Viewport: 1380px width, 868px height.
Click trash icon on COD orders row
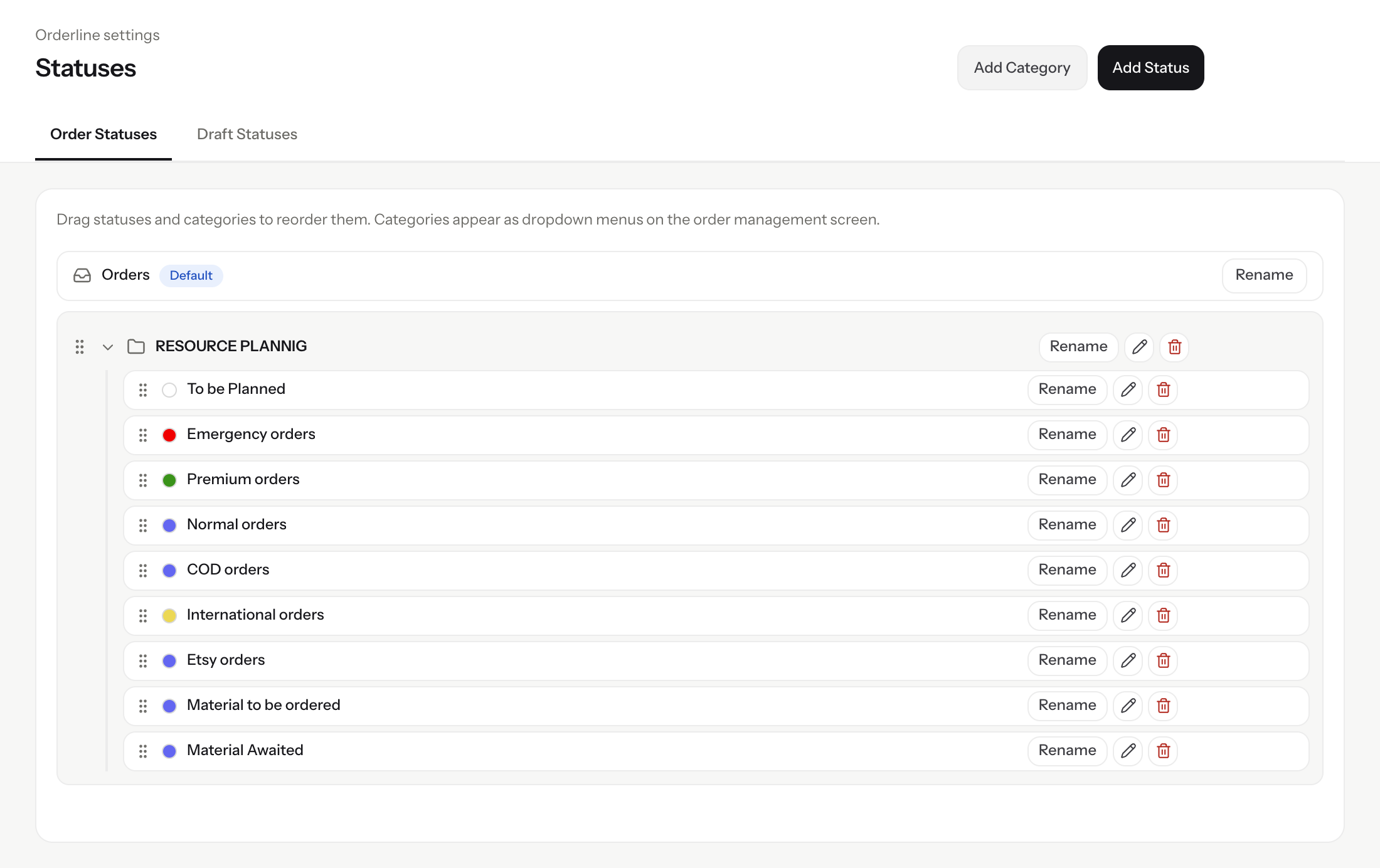point(1163,570)
